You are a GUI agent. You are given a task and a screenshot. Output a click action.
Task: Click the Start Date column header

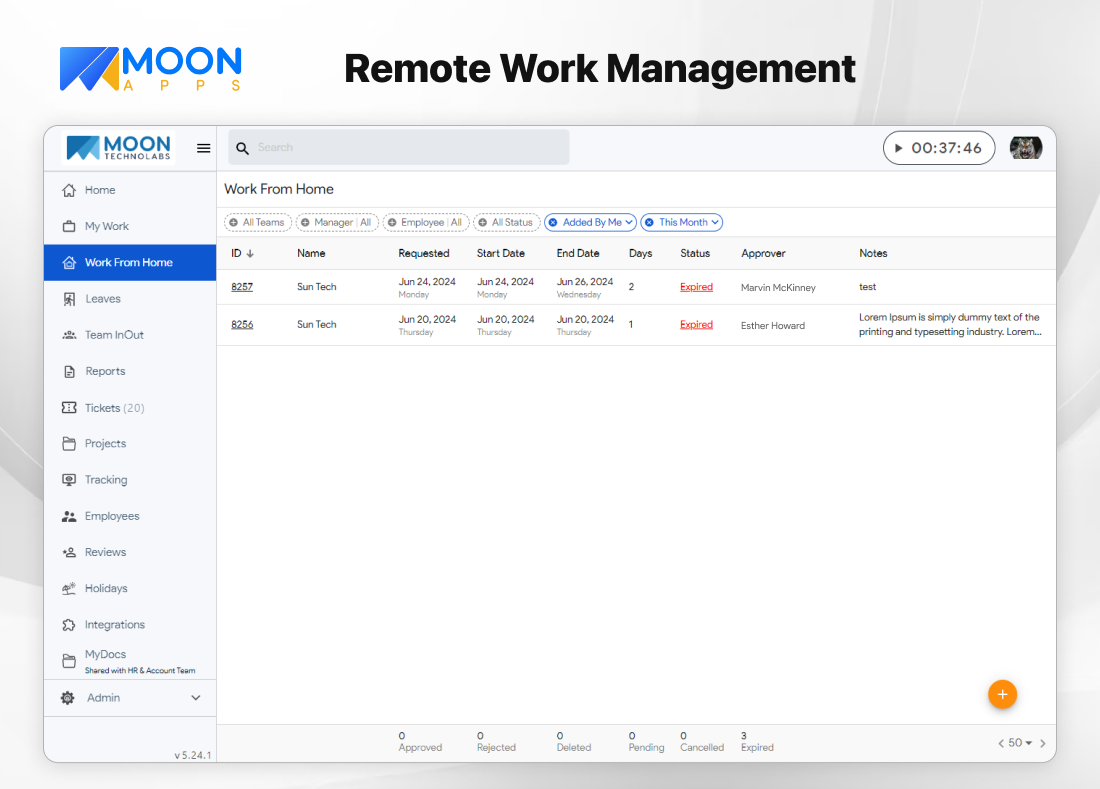[500, 253]
